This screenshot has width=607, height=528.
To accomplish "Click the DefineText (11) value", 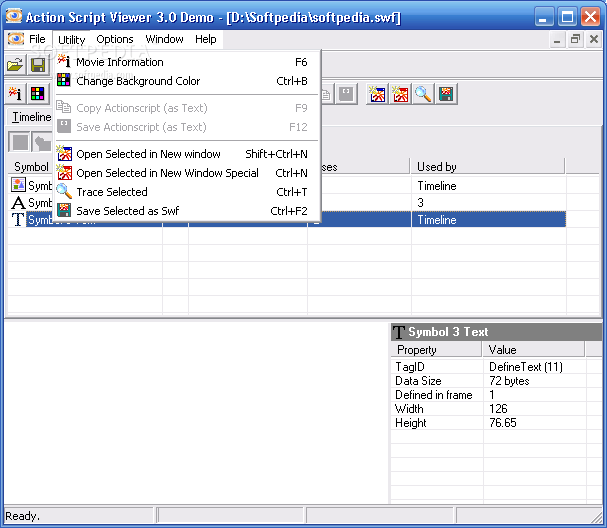I will 526,367.
